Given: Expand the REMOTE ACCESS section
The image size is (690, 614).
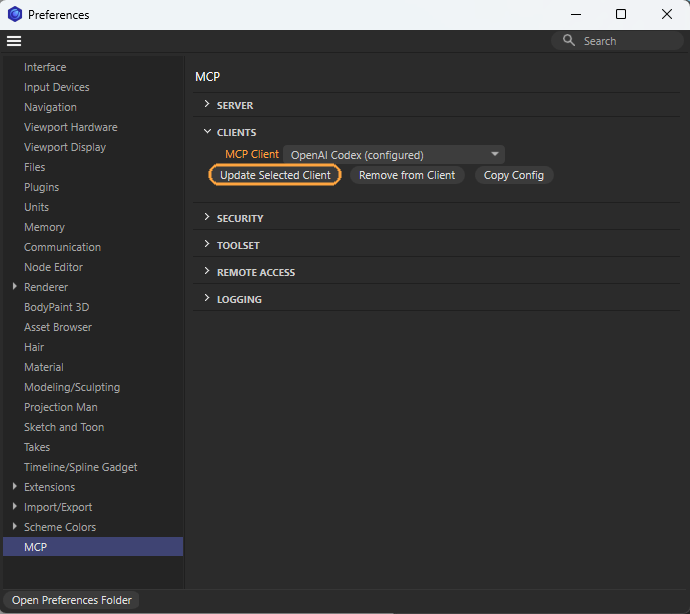Looking at the screenshot, I should point(207,272).
